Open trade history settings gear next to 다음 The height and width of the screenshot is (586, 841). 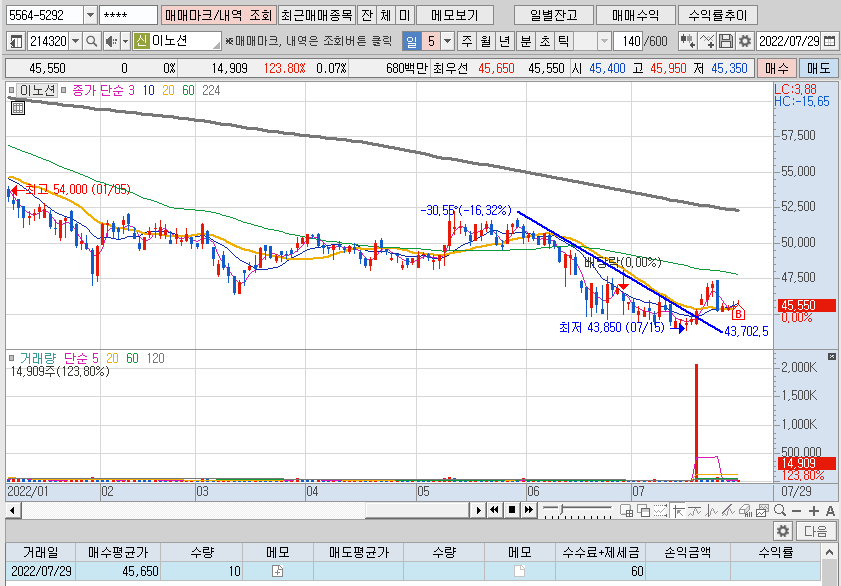(783, 531)
